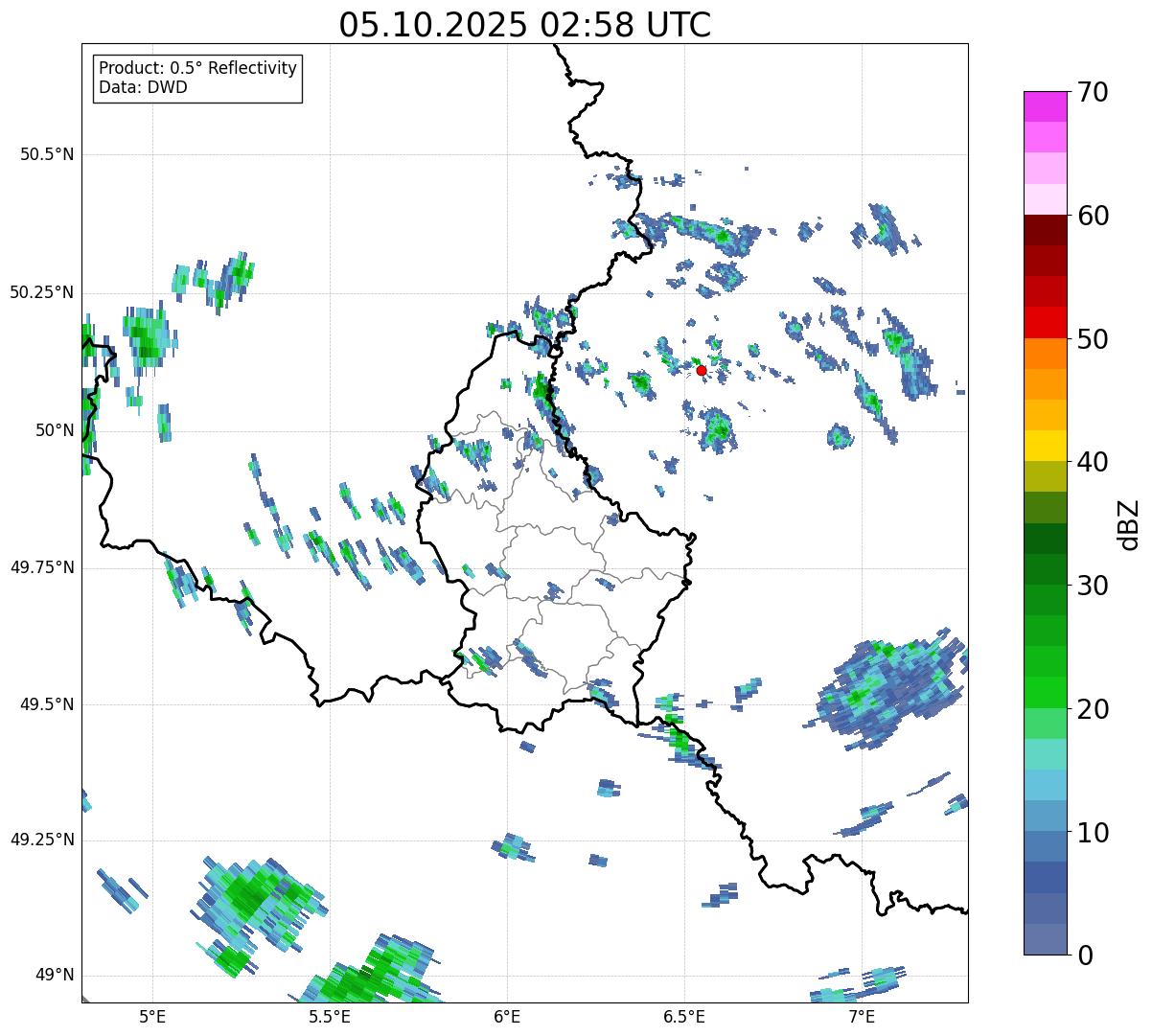Click the echo cell near 50.15°N 5°E
This screenshot has height=1036, width=1152.
(x=149, y=338)
